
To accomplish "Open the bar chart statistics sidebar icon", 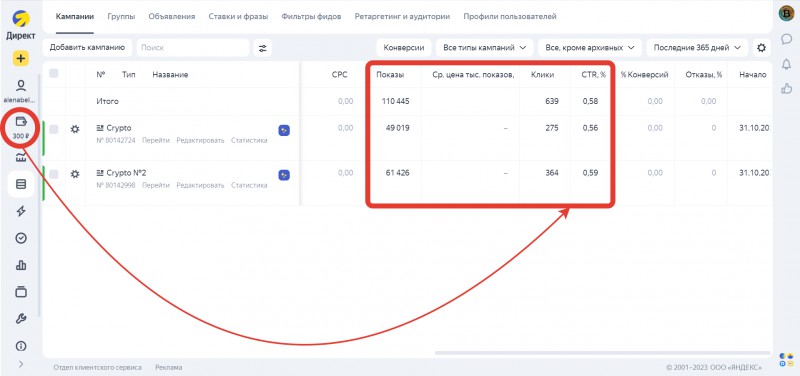I will tap(21, 265).
